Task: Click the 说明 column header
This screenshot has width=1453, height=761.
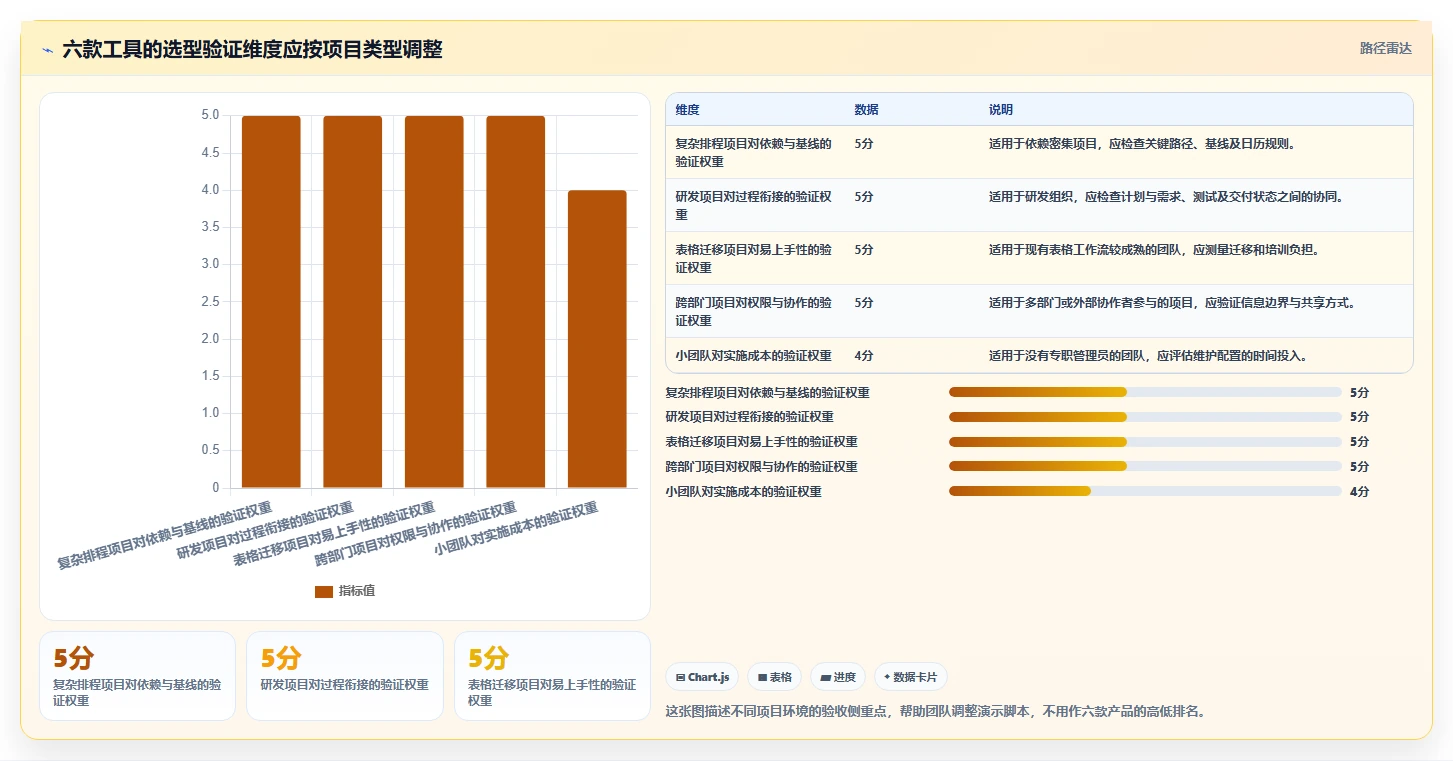Action: [x=1001, y=109]
